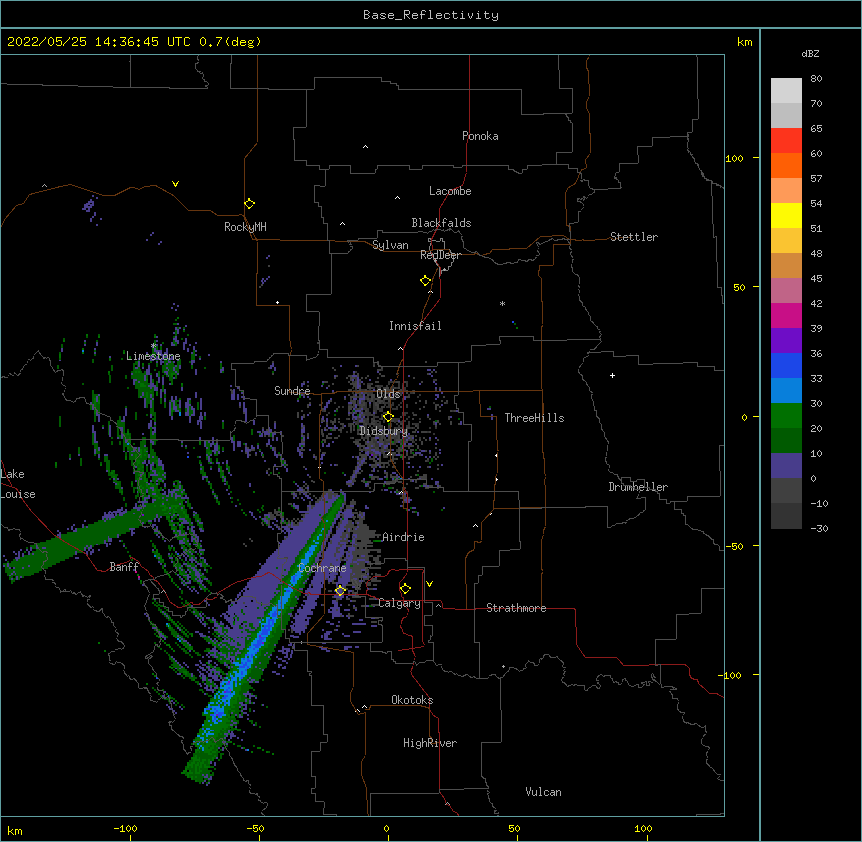Click the Base_Reflectivity title text

click(x=431, y=15)
